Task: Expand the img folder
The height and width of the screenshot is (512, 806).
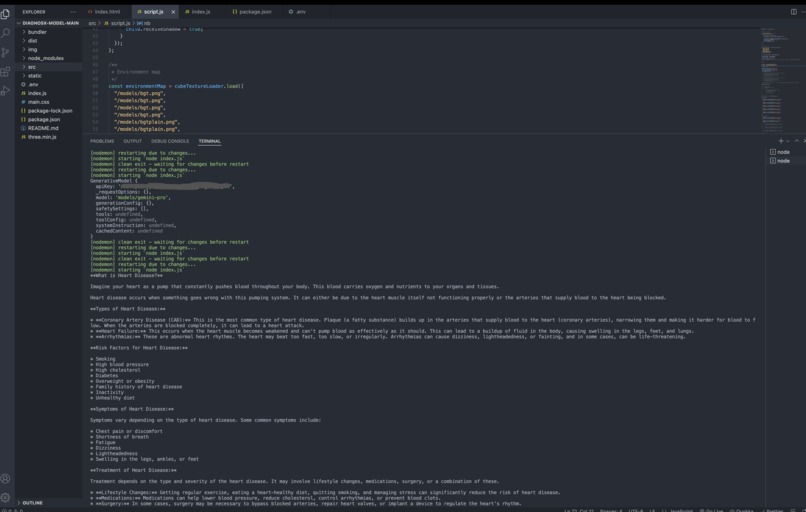Action: [49, 49]
